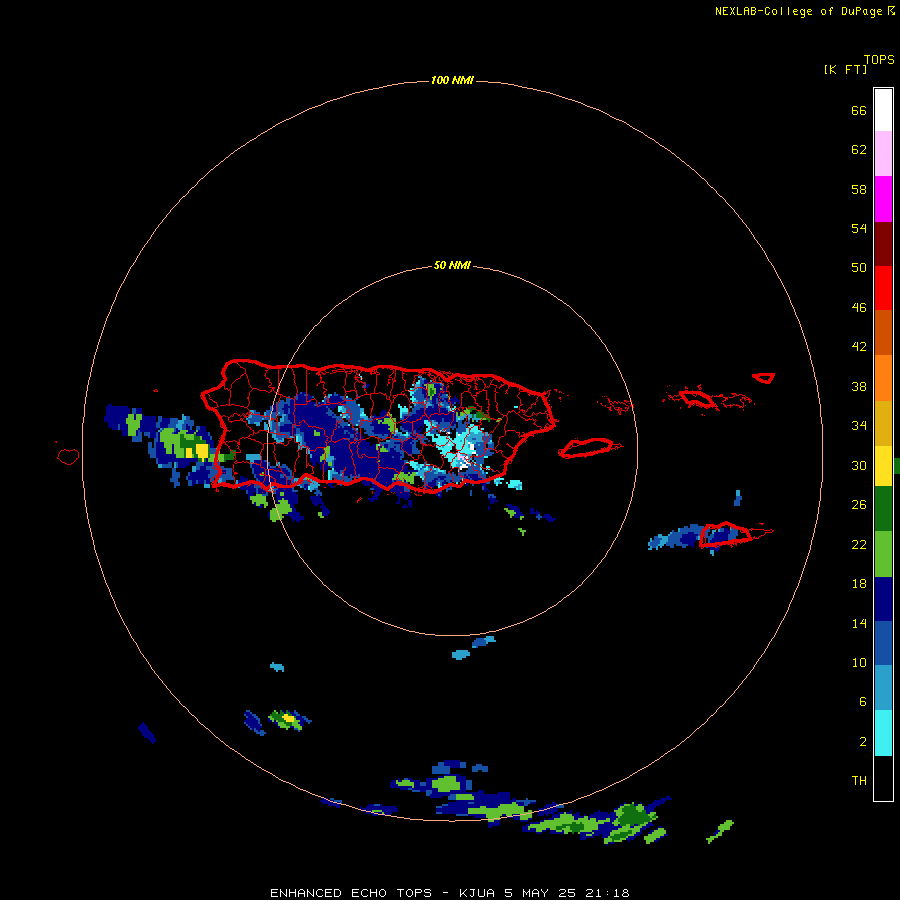Click the Vieques island outline east of Puerto Rico

point(589,448)
